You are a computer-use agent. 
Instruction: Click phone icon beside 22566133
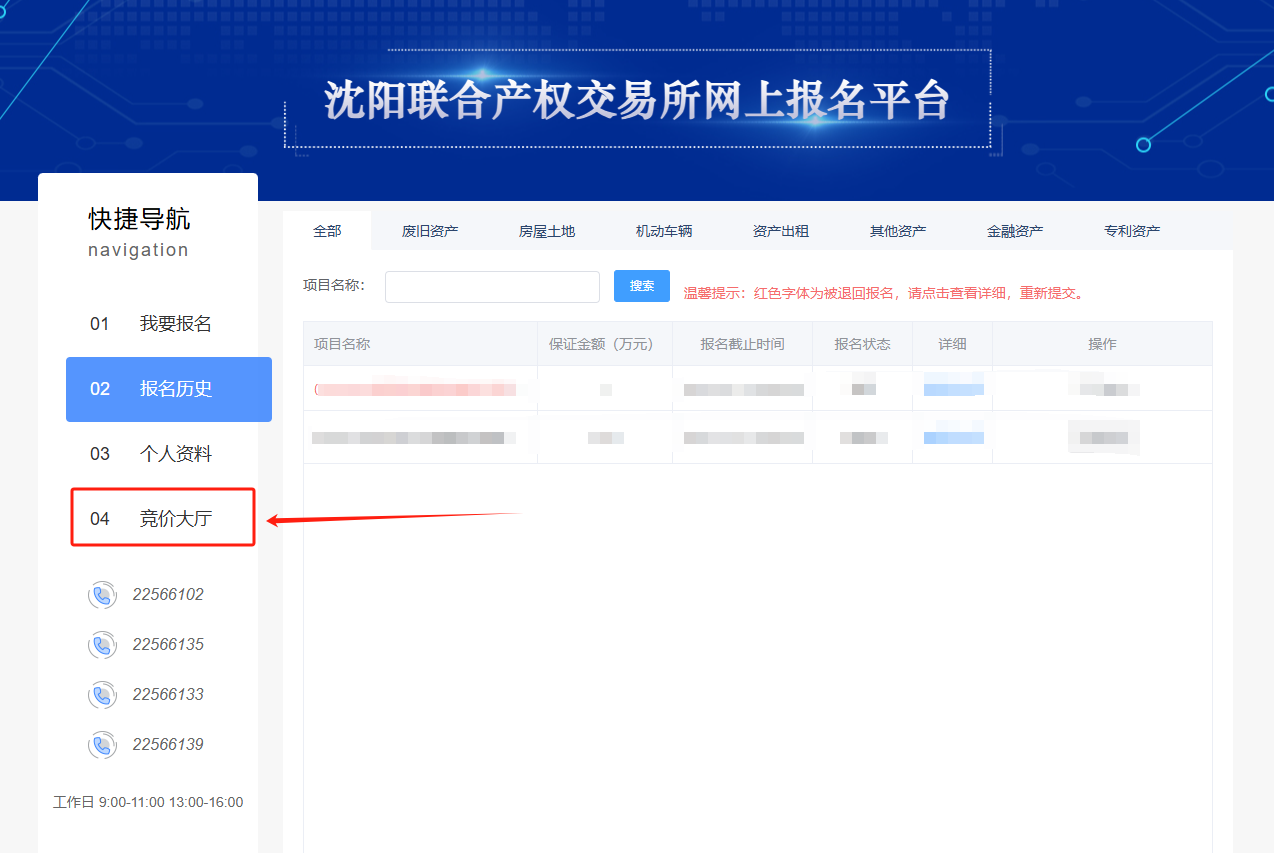[102, 695]
